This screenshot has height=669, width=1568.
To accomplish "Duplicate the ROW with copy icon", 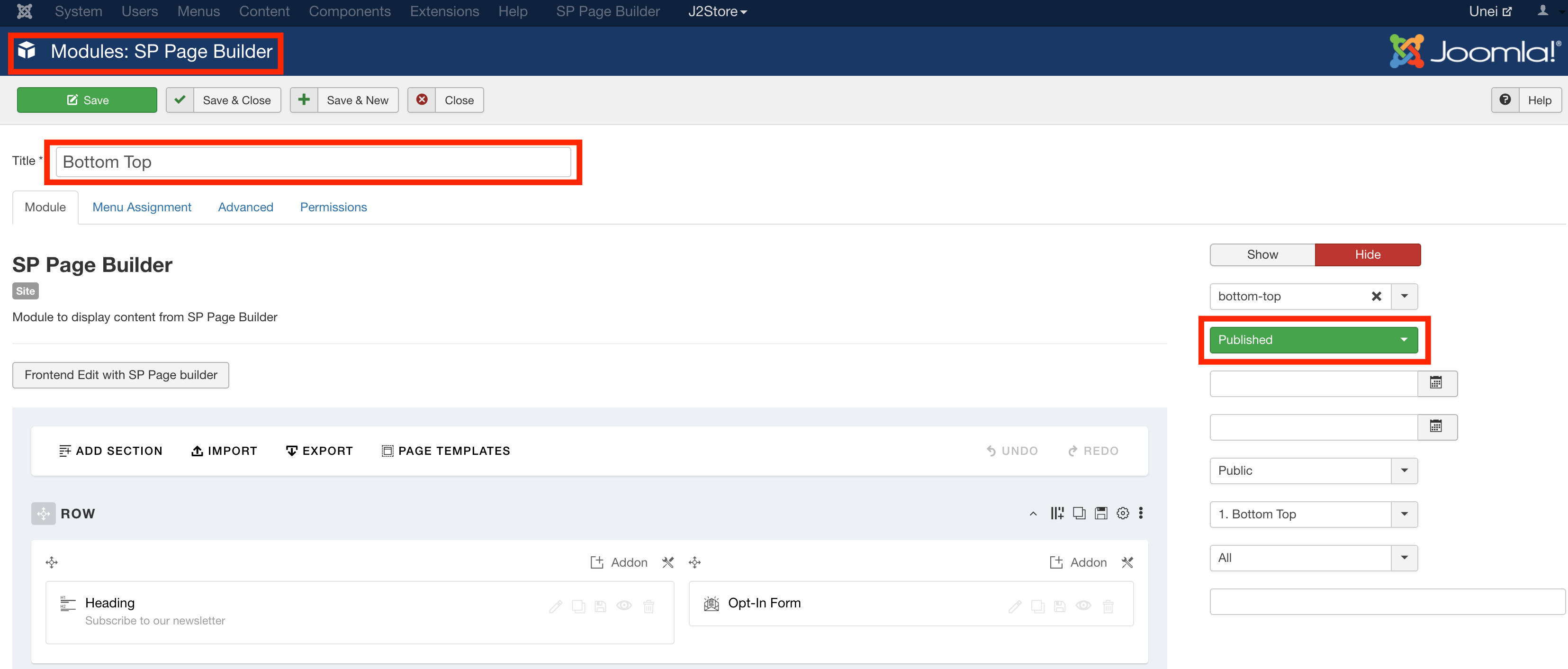I will (x=1079, y=513).
